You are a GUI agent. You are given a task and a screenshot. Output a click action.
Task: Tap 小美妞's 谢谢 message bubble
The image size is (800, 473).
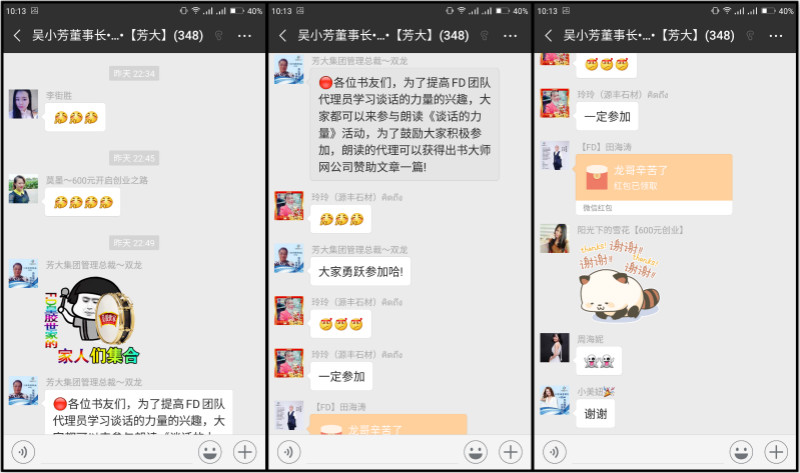click(x=594, y=412)
